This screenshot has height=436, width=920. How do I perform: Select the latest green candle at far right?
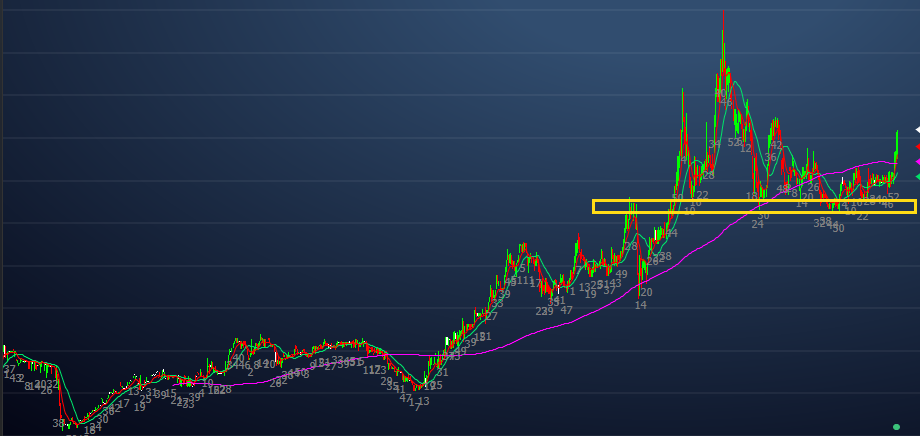click(x=897, y=145)
